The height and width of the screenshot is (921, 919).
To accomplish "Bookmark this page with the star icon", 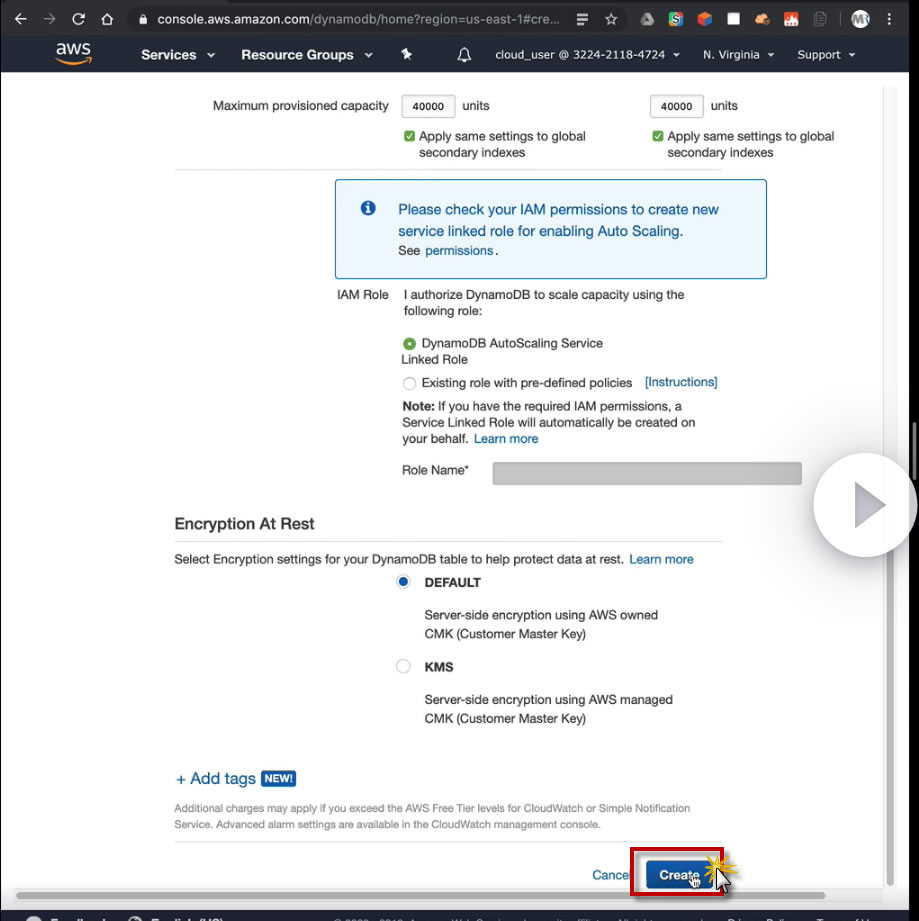I will (611, 19).
